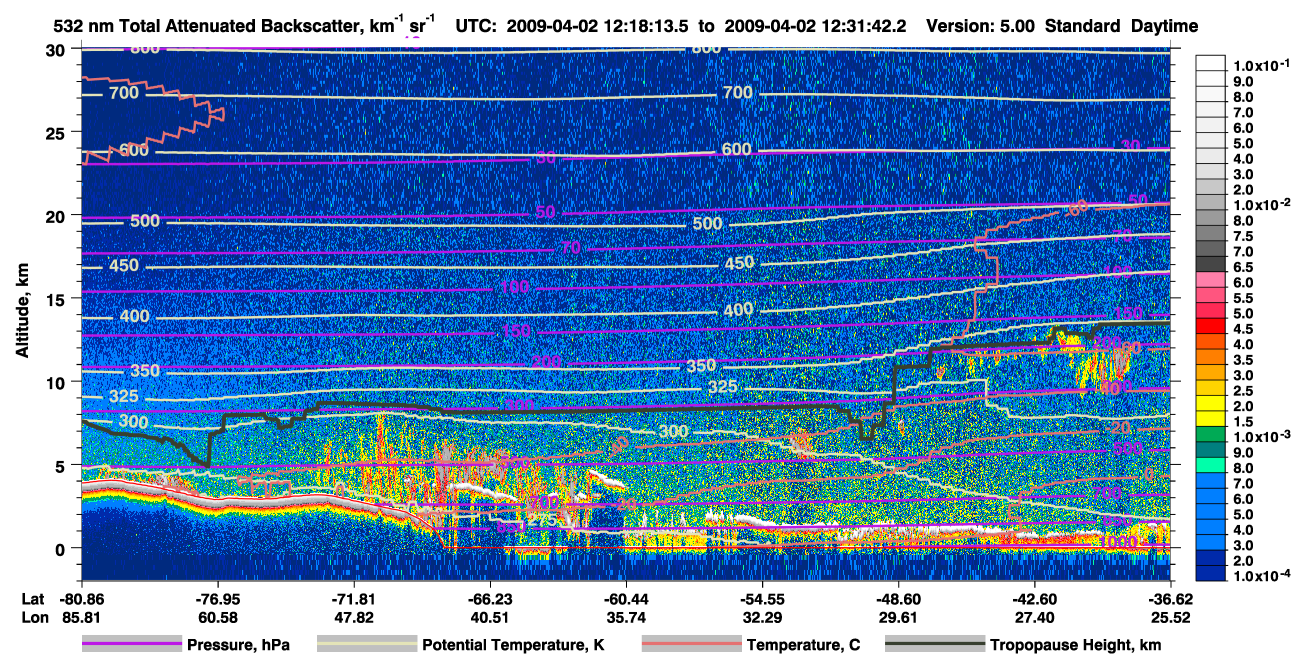Click the end time 2009-04-02 12:31:42.2
The image size is (1300, 667).
813,27
